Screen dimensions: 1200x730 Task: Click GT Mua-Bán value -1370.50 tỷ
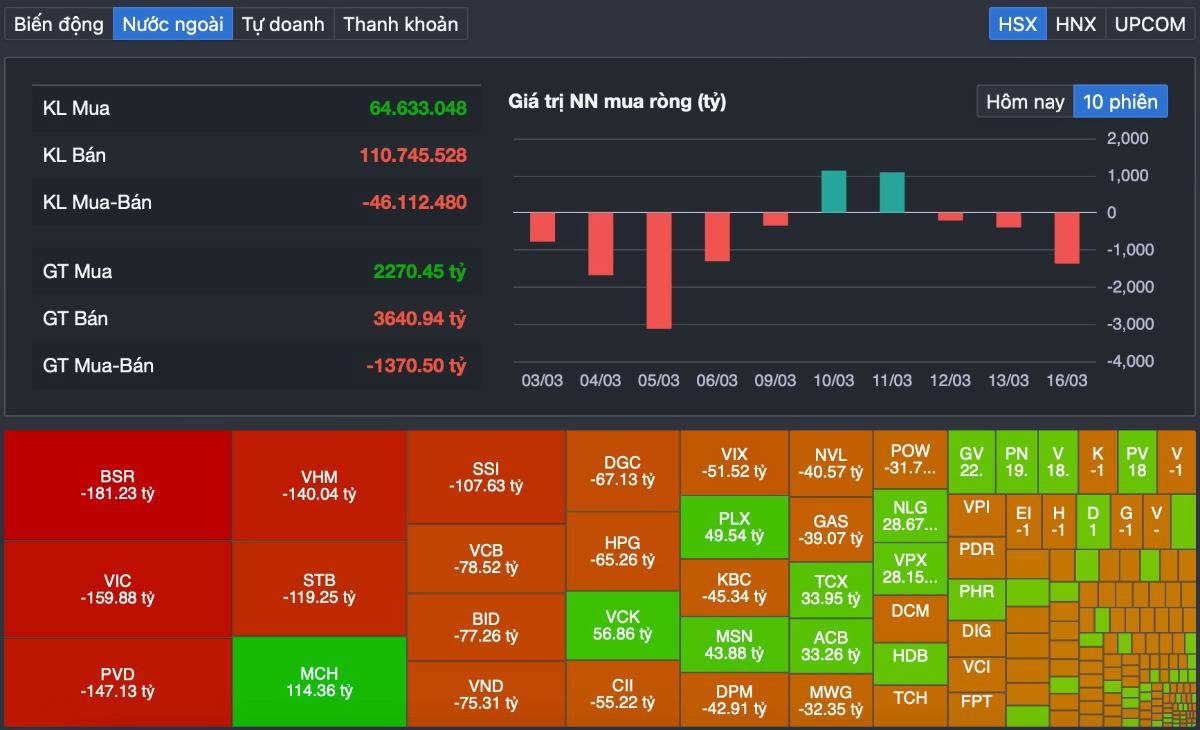click(416, 365)
